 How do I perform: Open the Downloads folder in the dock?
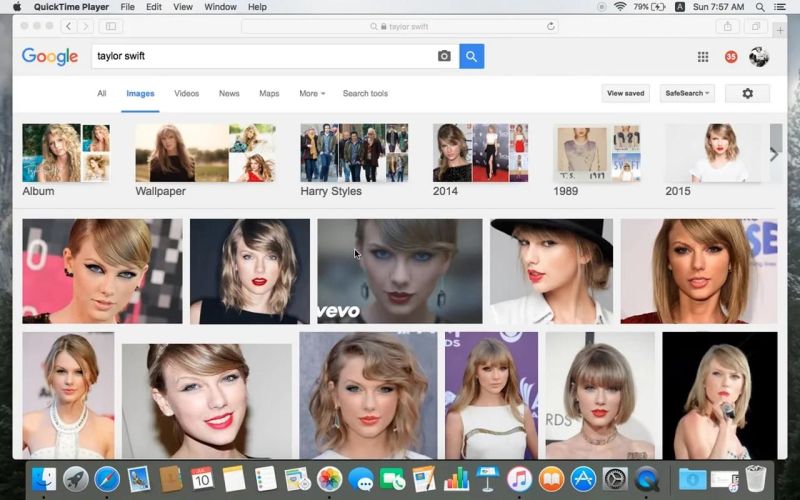tap(692, 480)
